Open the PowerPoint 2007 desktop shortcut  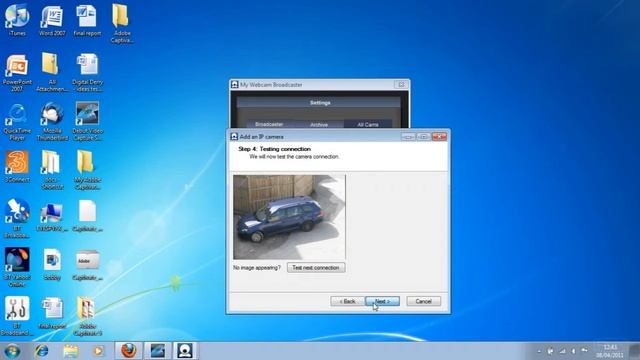pyautogui.click(x=17, y=73)
